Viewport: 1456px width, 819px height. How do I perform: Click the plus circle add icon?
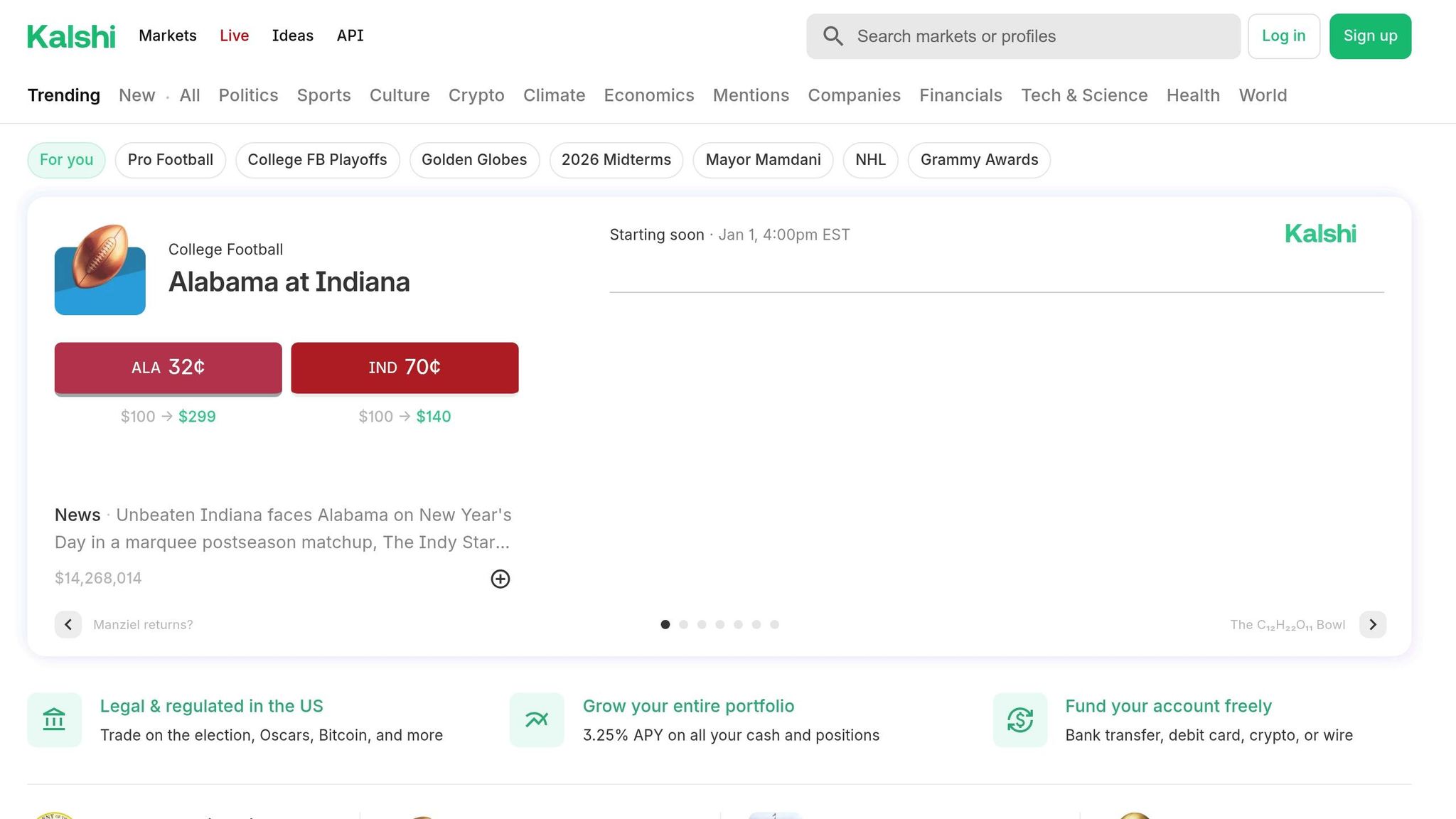(x=500, y=579)
